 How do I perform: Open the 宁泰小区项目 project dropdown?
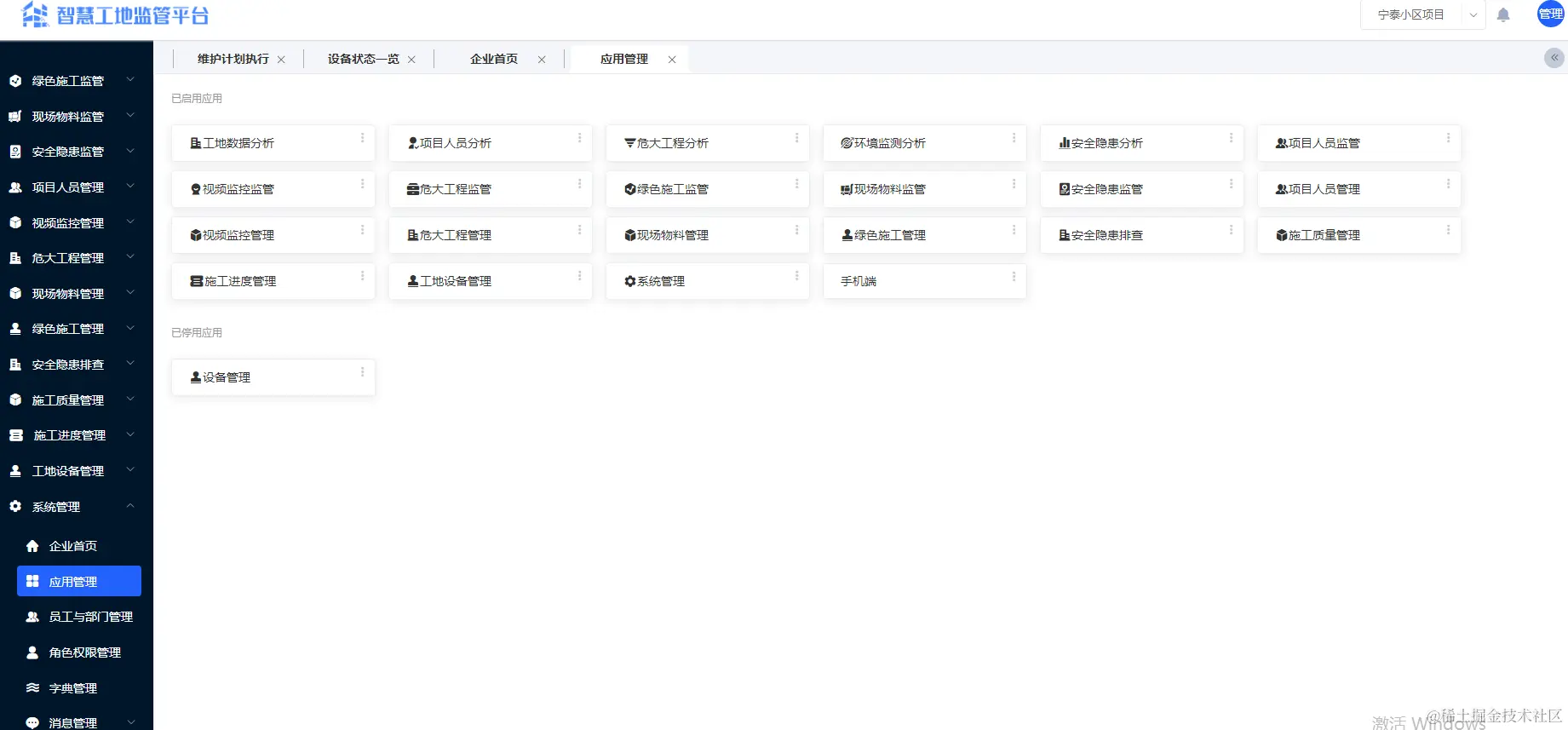[x=1423, y=14]
